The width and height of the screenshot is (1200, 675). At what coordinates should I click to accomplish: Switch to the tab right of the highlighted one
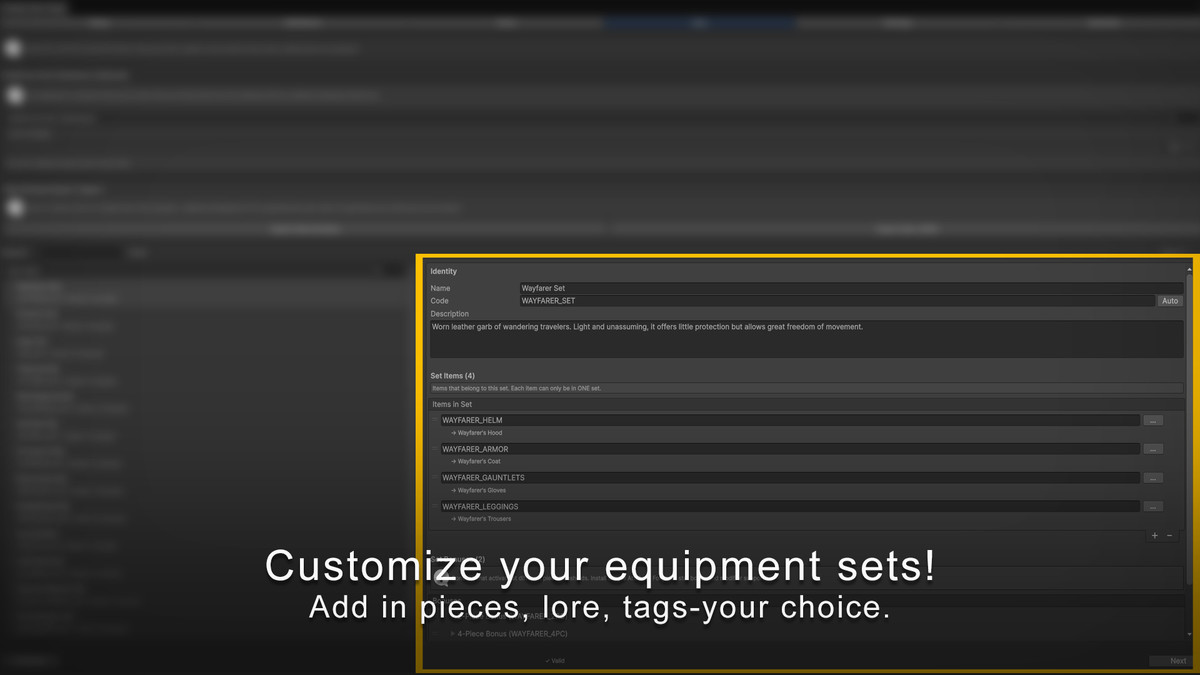(897, 22)
